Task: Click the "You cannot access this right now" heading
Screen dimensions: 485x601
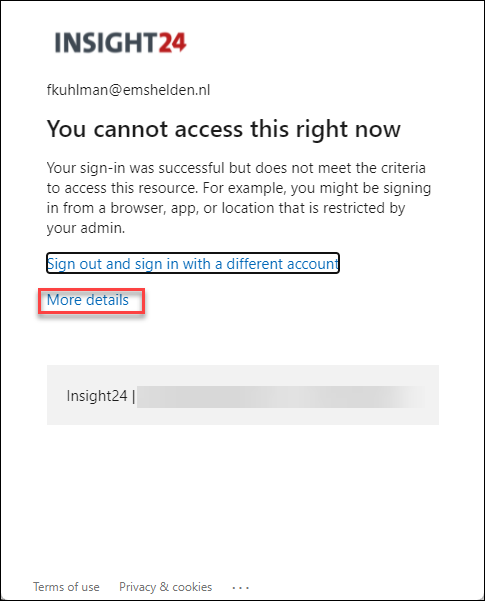Action: click(x=224, y=129)
